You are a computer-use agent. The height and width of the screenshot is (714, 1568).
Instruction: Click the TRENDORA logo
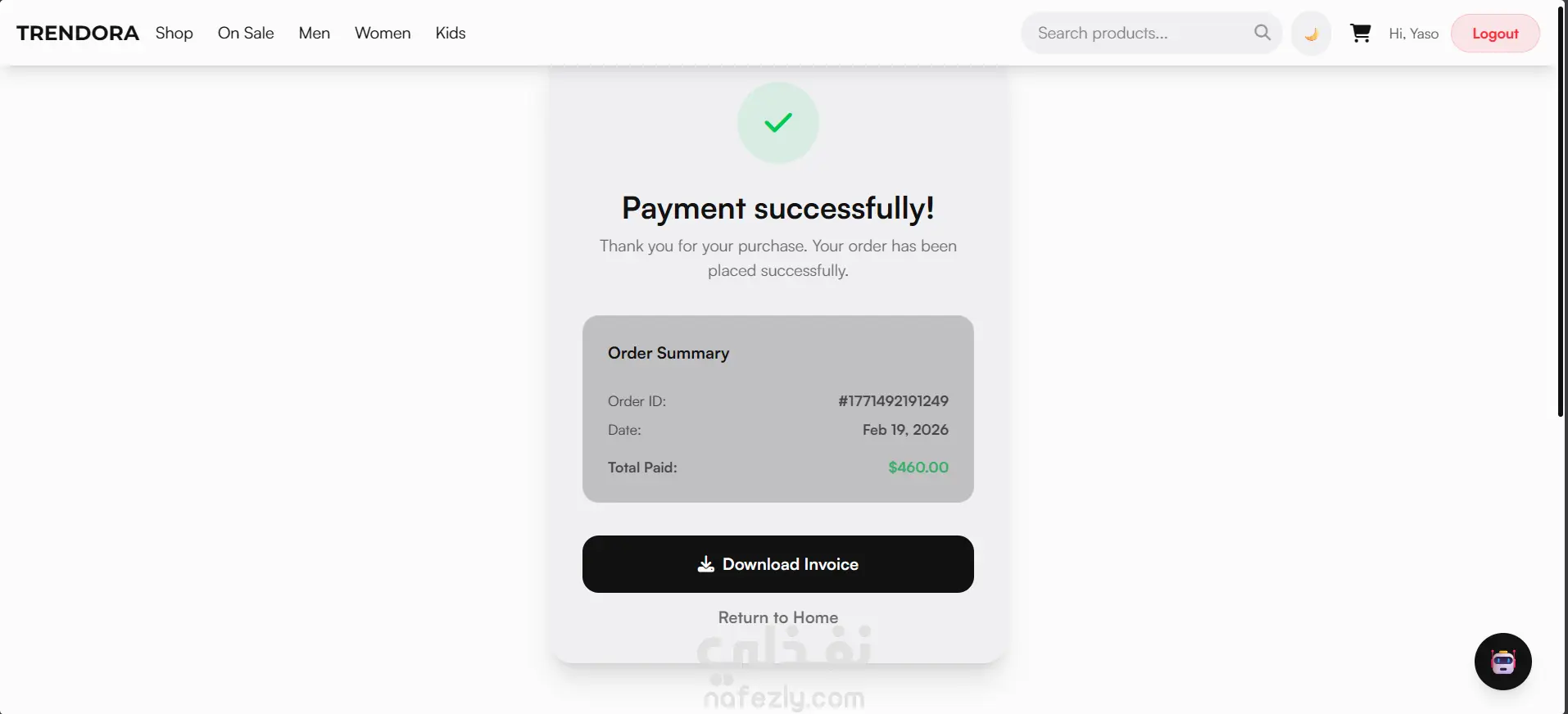pyautogui.click(x=78, y=34)
